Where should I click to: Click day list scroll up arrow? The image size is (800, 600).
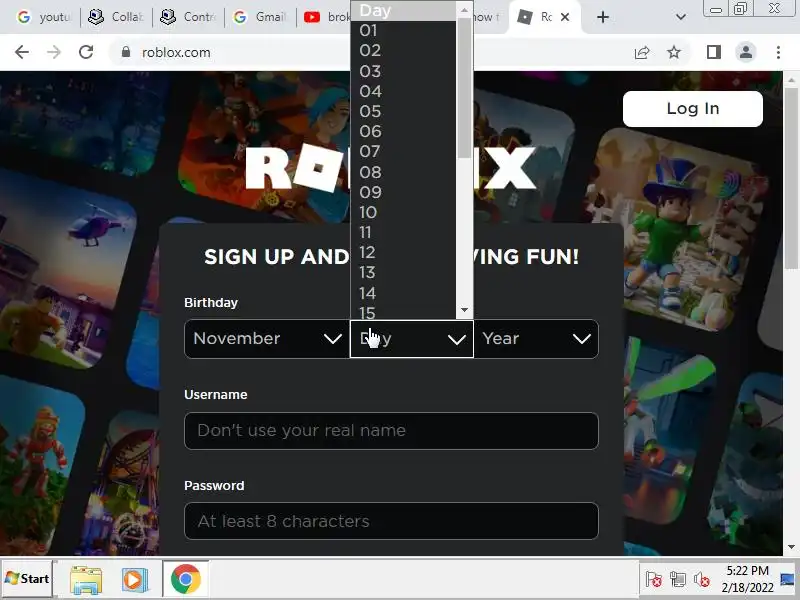464,10
